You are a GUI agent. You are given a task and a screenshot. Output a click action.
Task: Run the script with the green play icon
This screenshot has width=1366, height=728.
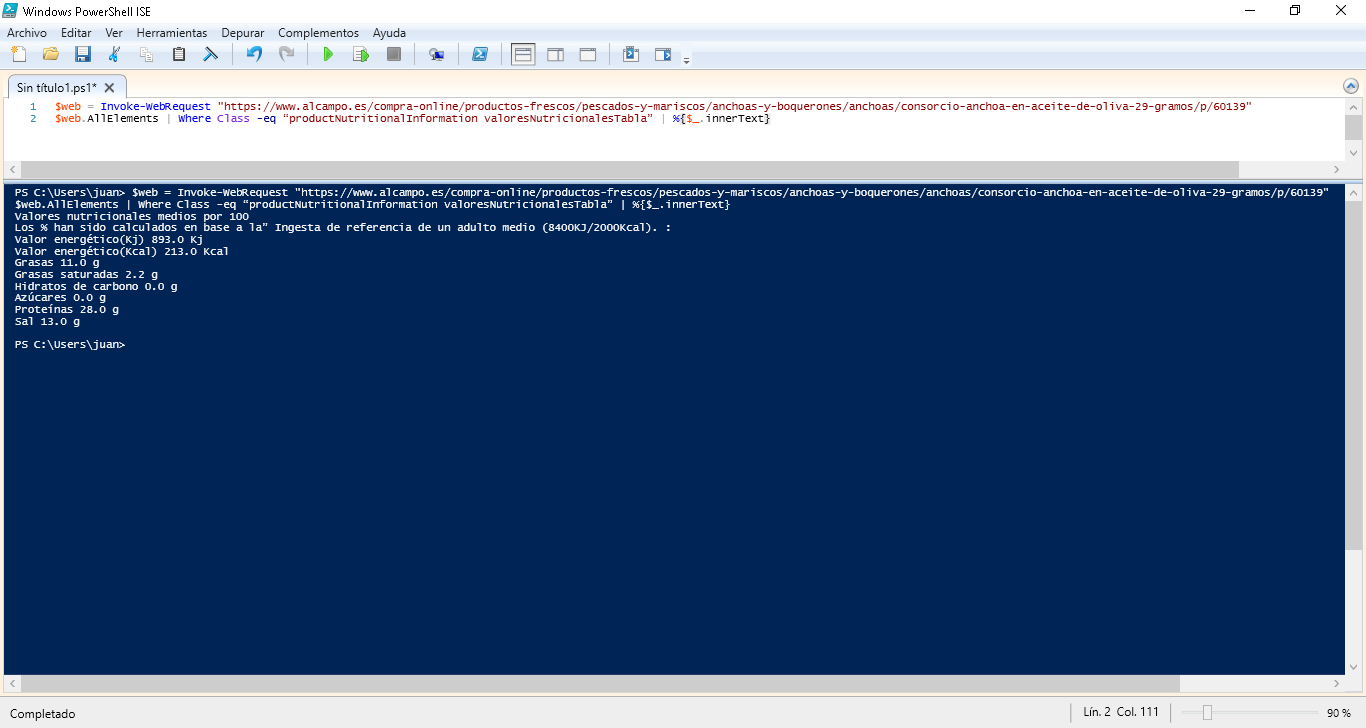[x=327, y=54]
